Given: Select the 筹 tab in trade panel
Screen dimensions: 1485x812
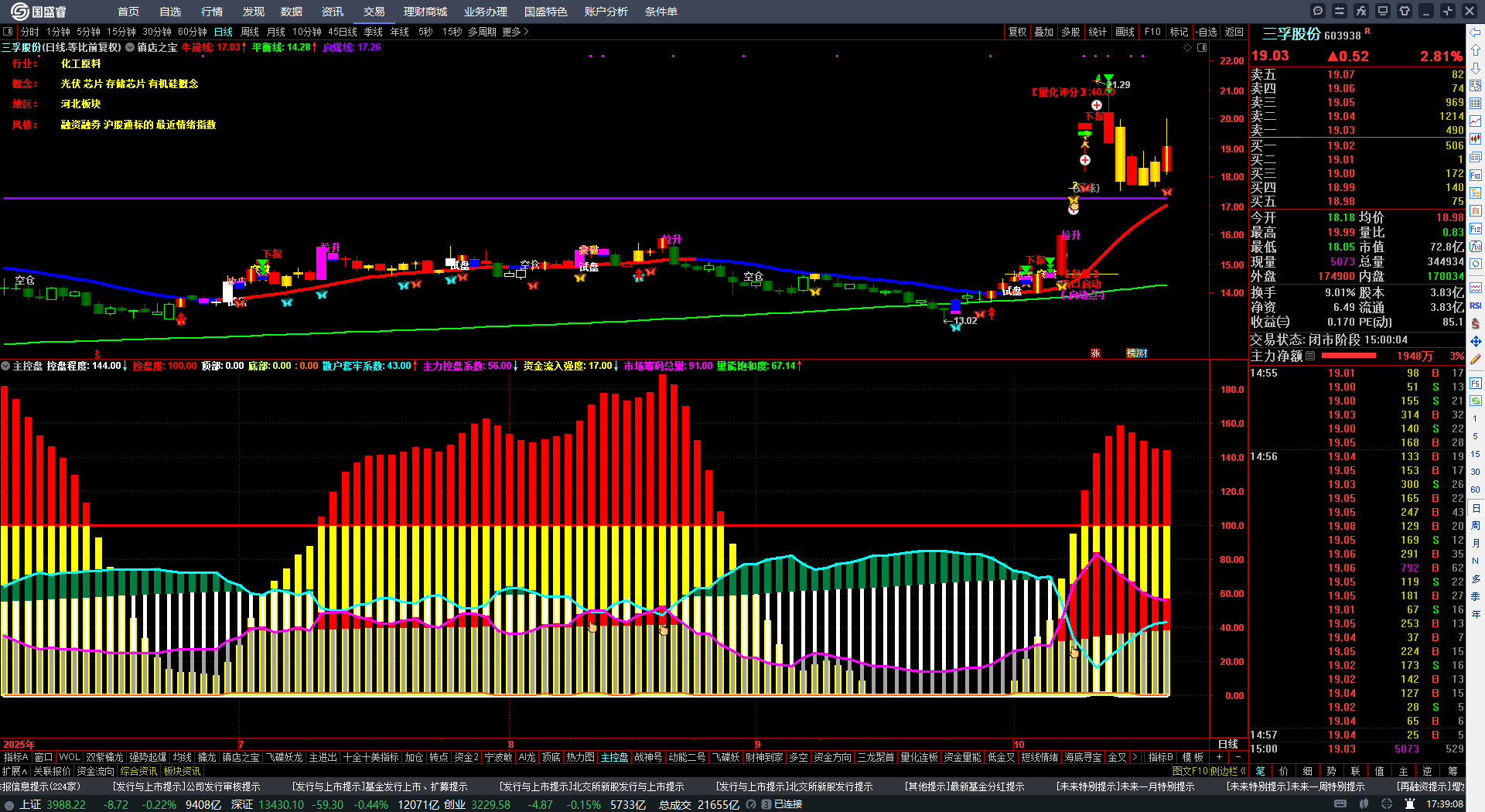Looking at the screenshot, I should (x=1453, y=771).
